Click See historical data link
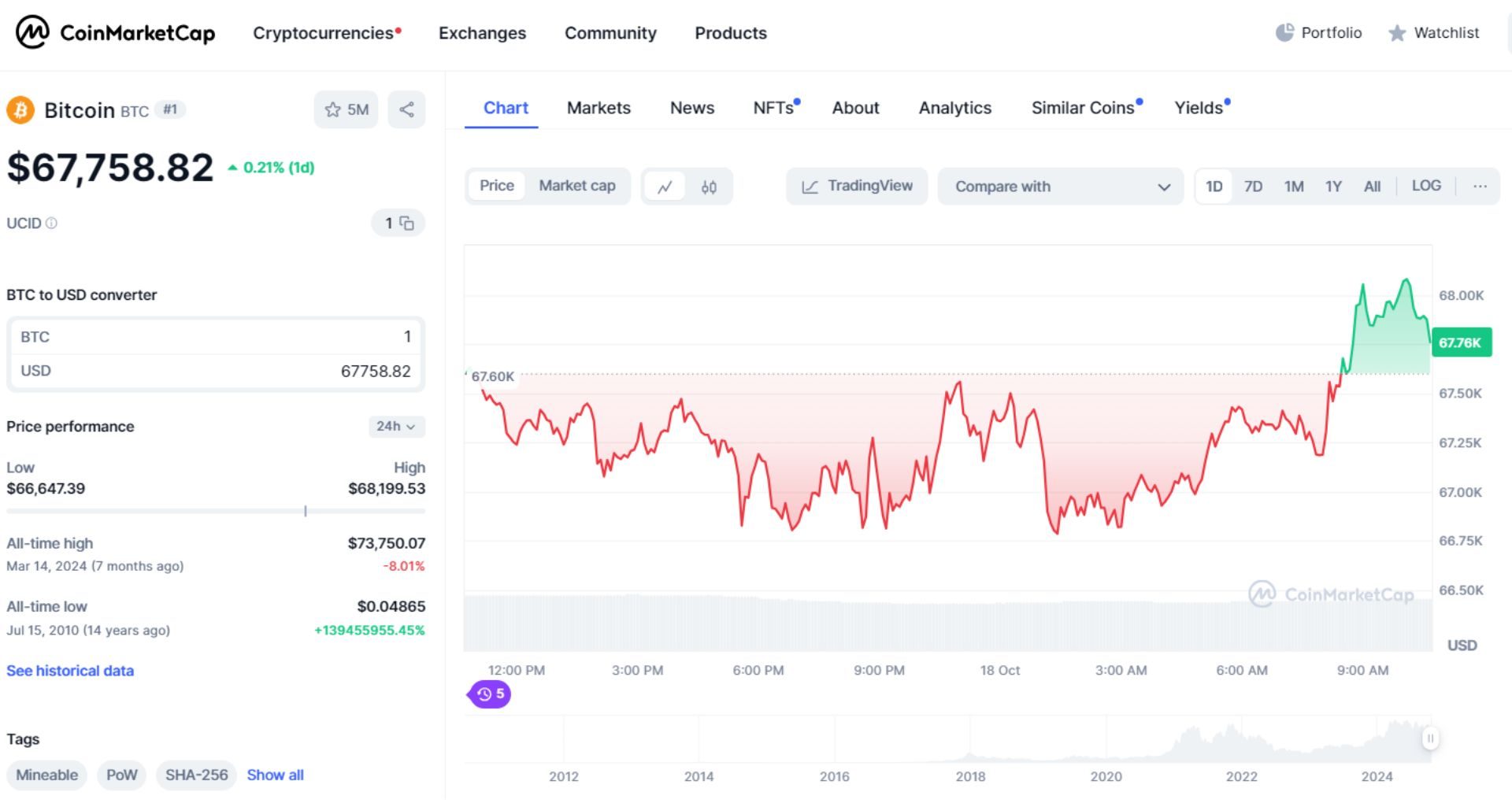Screen dimensions: 1512x803 point(69,670)
